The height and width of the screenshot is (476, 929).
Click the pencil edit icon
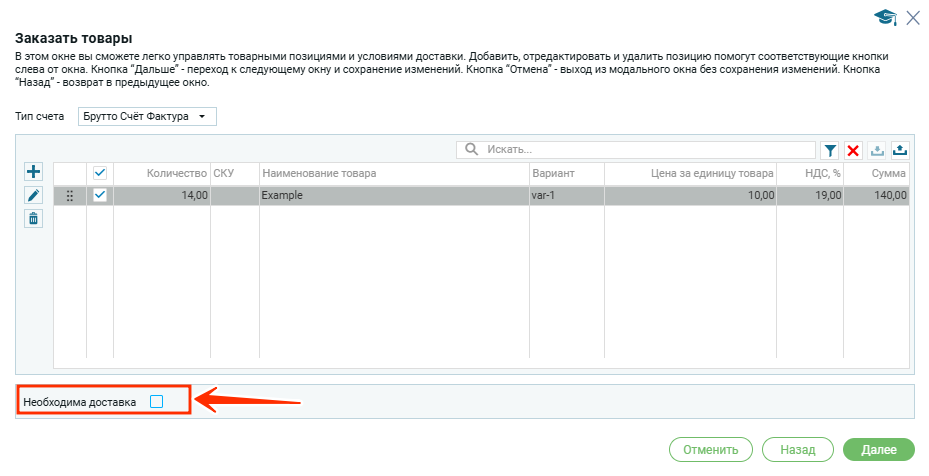(x=33, y=196)
